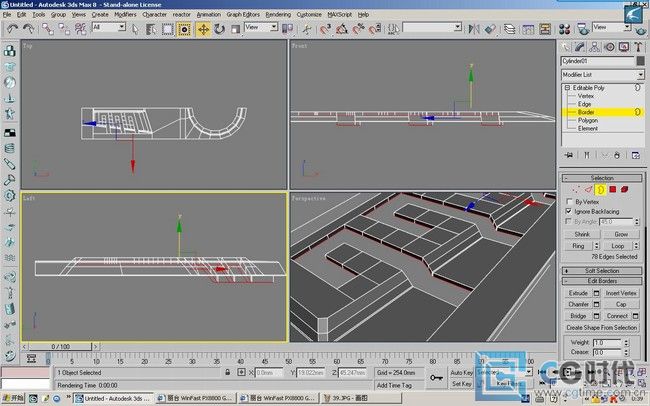650x406 pixels.
Task: Select Element sub-object in modifier stack
Action: [x=588, y=129]
